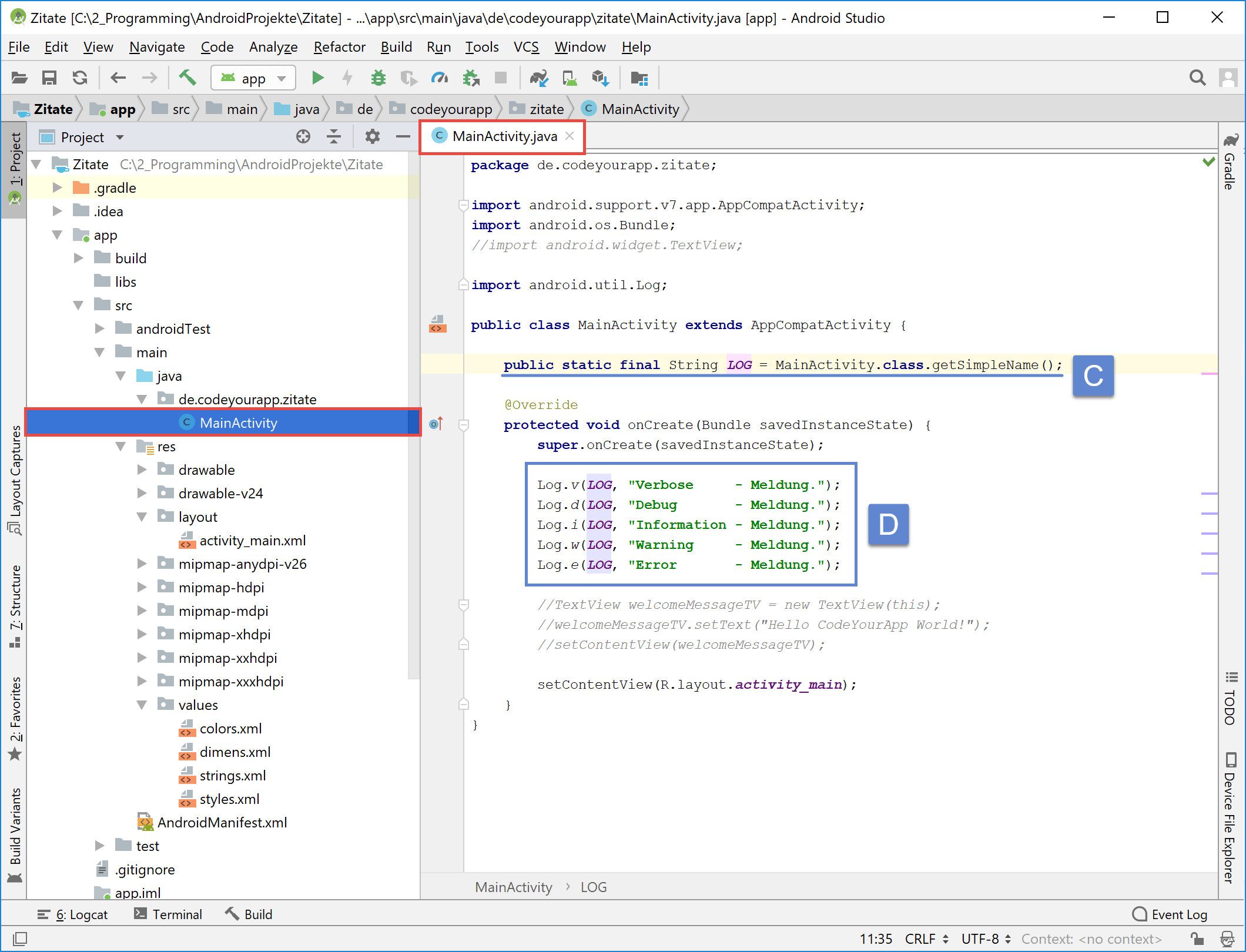Click the Search Everywhere magnifier icon

tap(1197, 78)
